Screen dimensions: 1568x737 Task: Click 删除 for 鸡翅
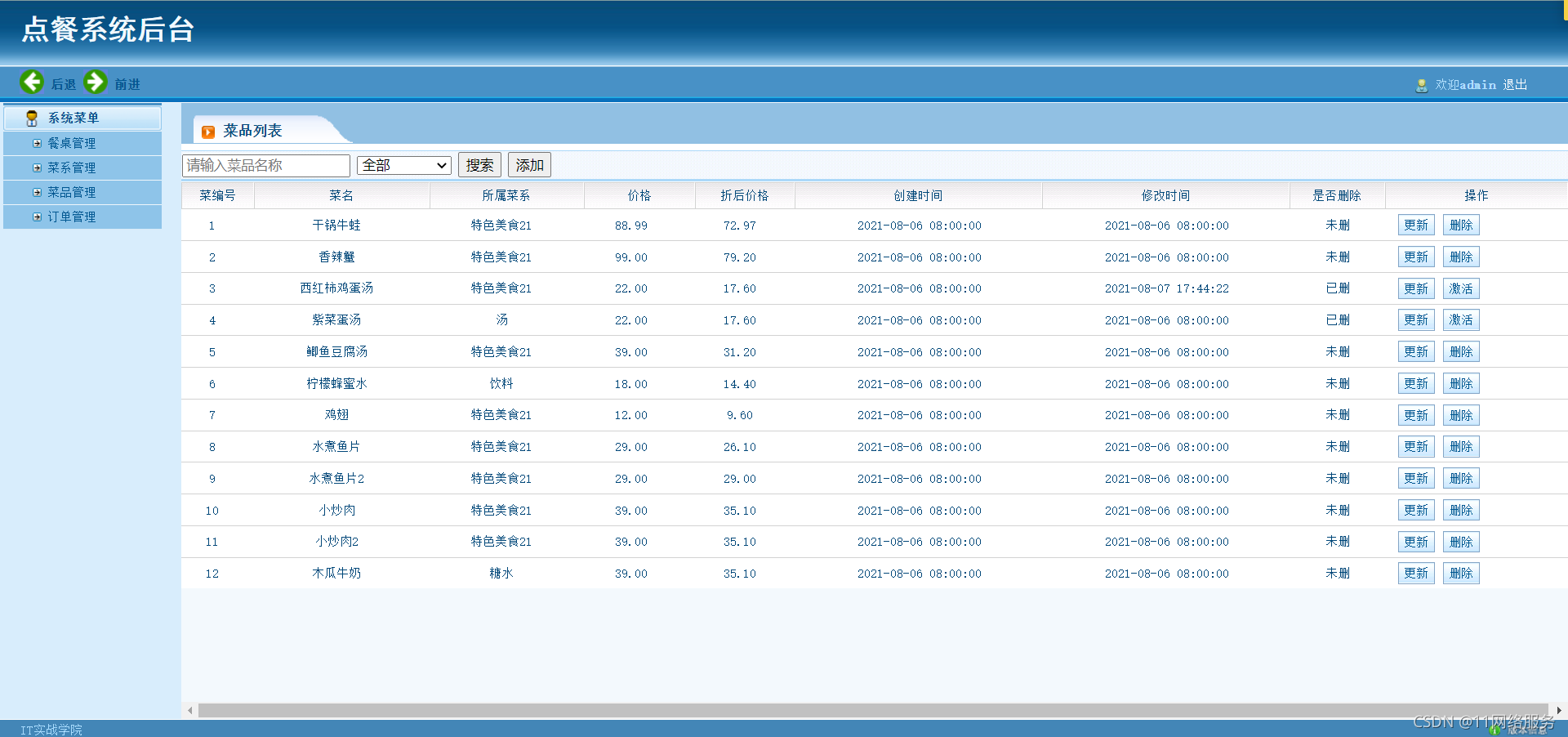1461,415
